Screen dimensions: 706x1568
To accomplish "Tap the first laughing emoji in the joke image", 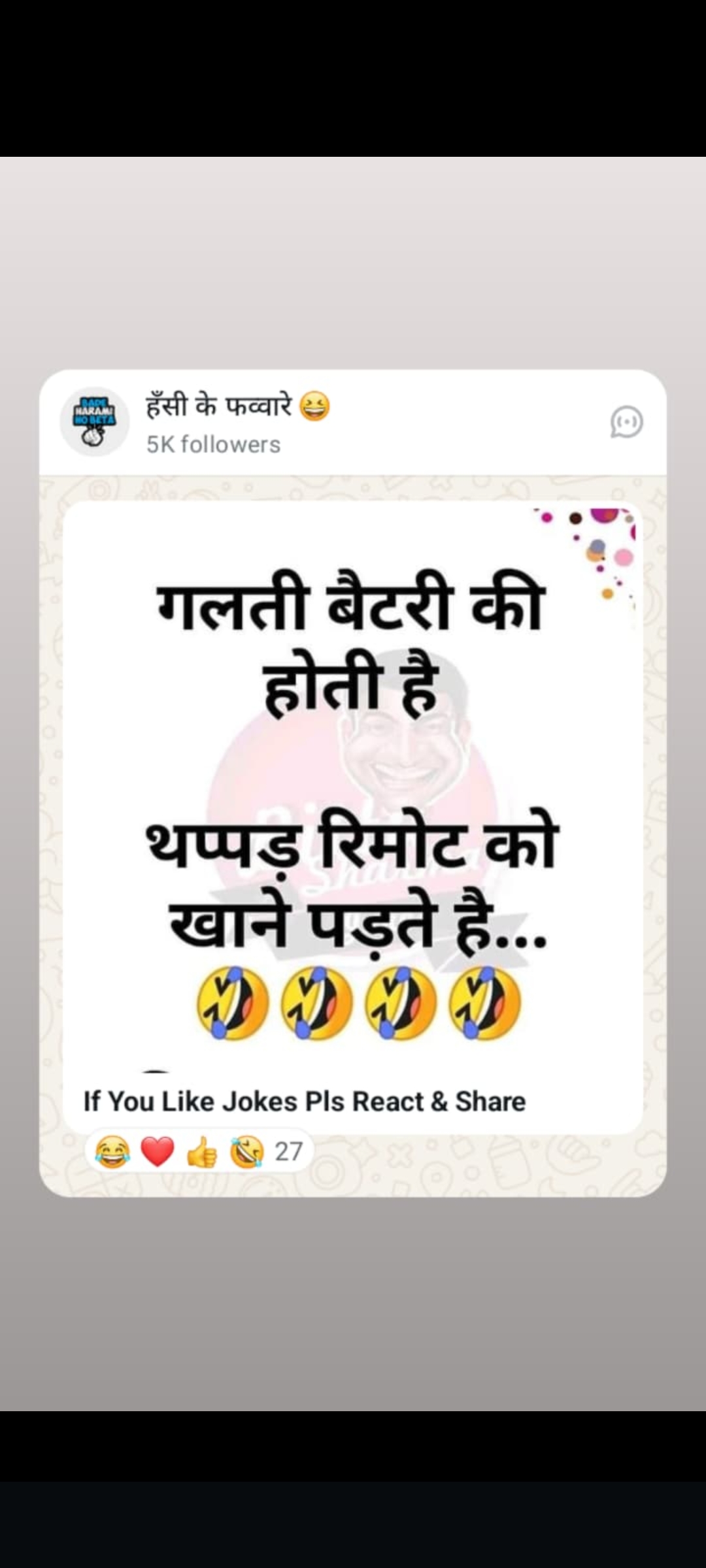I will pyautogui.click(x=233, y=1003).
